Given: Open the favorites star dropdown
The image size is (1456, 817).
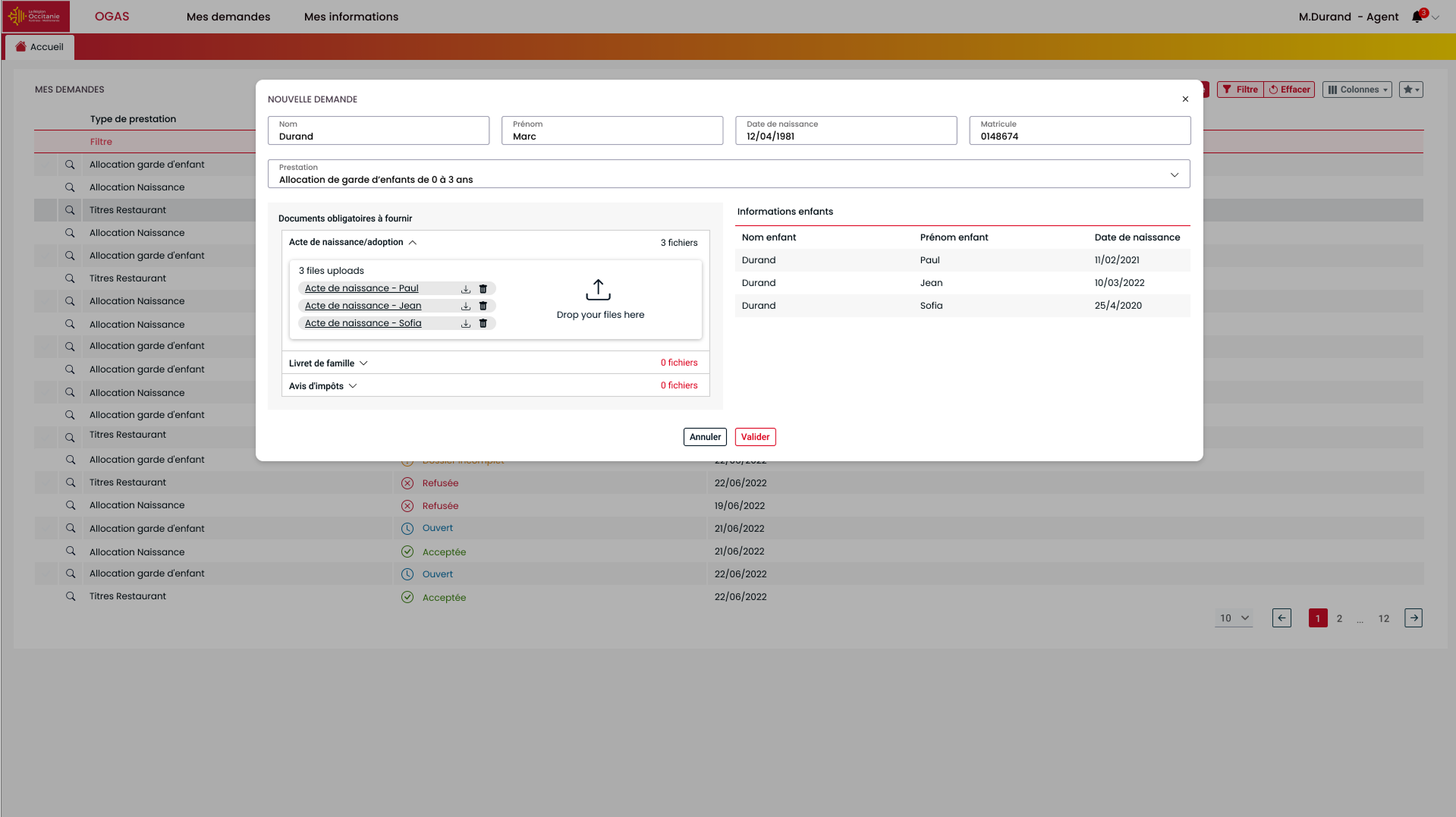Looking at the screenshot, I should pos(1410,90).
